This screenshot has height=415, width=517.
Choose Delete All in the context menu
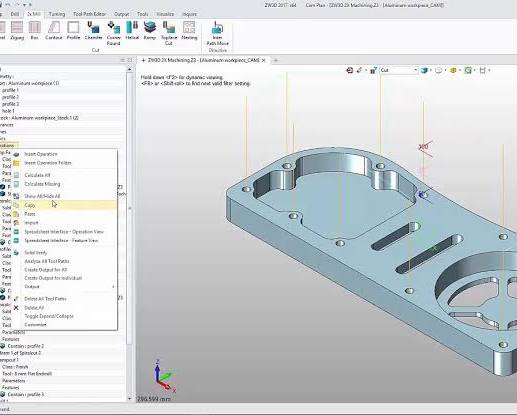pos(64,308)
